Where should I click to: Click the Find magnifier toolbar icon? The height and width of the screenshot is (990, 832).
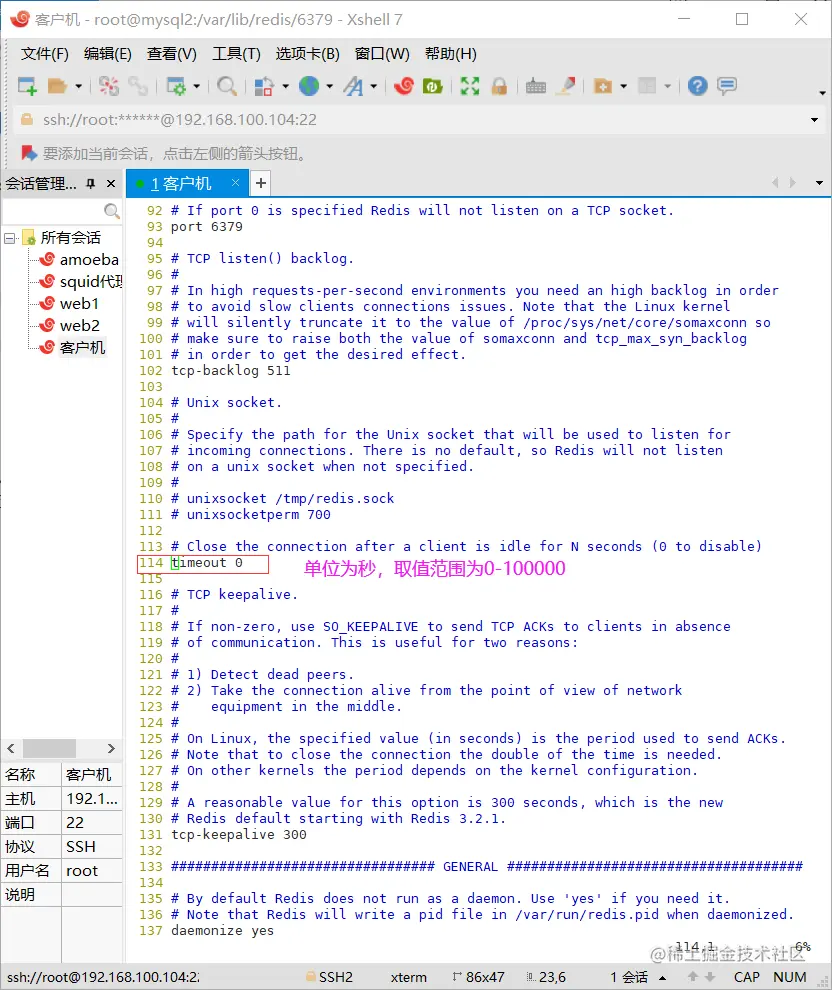227,86
